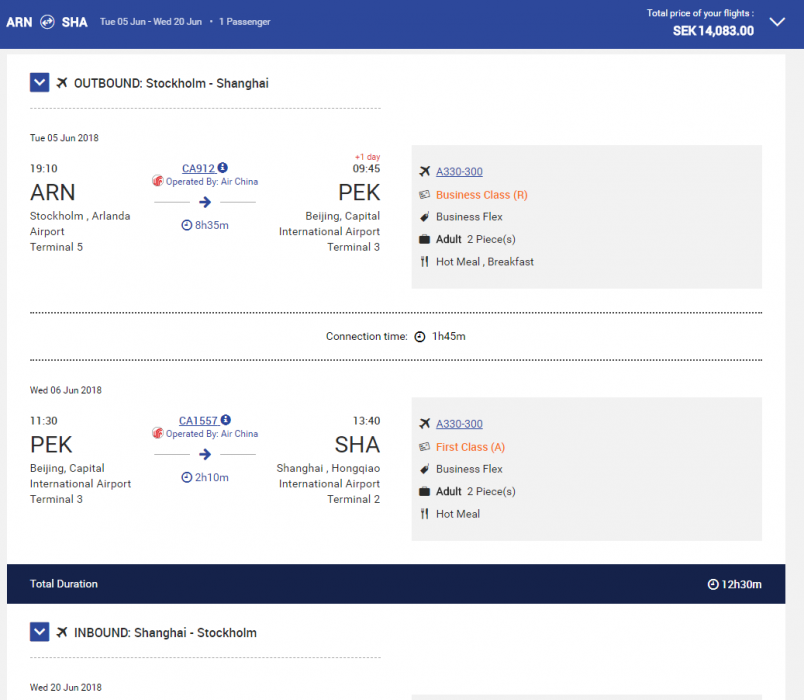Image resolution: width=804 pixels, height=700 pixels.
Task: Open the CA1557 flight number link
Action: pos(198,420)
